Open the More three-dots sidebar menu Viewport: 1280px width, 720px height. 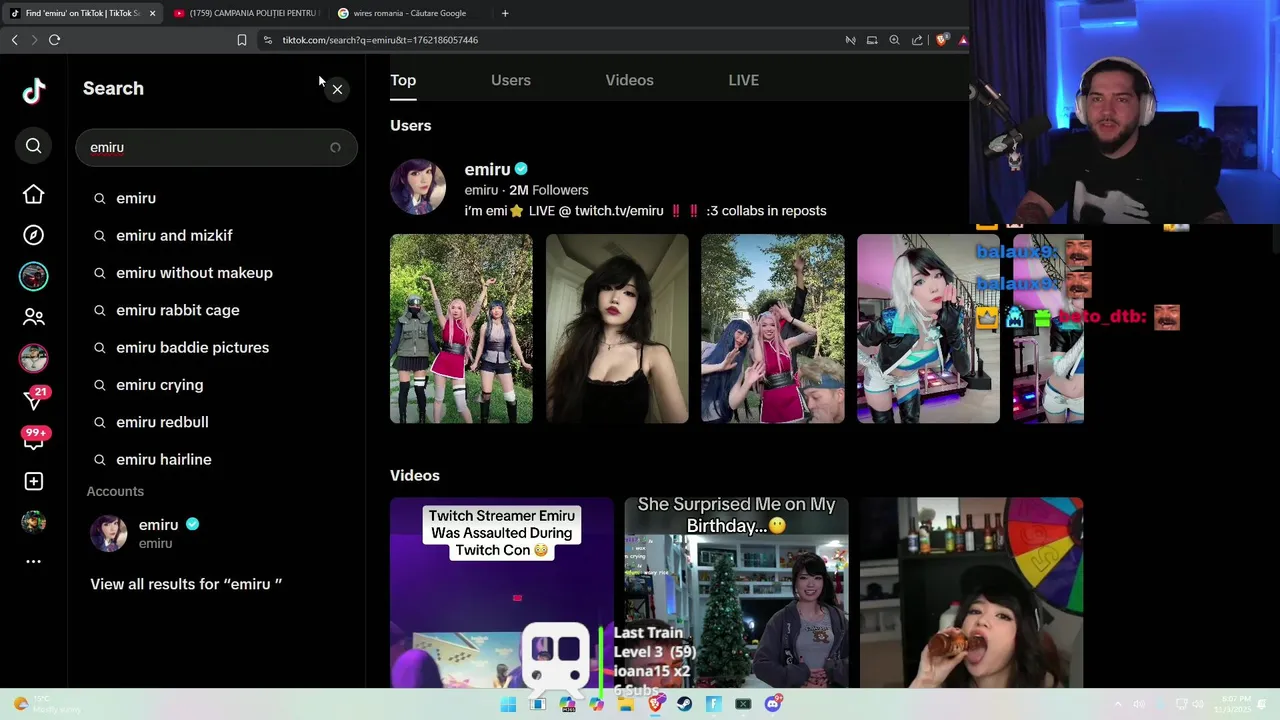[x=33, y=561]
